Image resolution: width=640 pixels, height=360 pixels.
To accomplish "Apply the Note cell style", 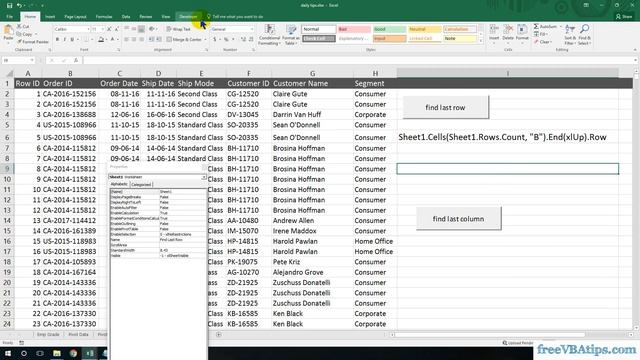I will coord(460,38).
